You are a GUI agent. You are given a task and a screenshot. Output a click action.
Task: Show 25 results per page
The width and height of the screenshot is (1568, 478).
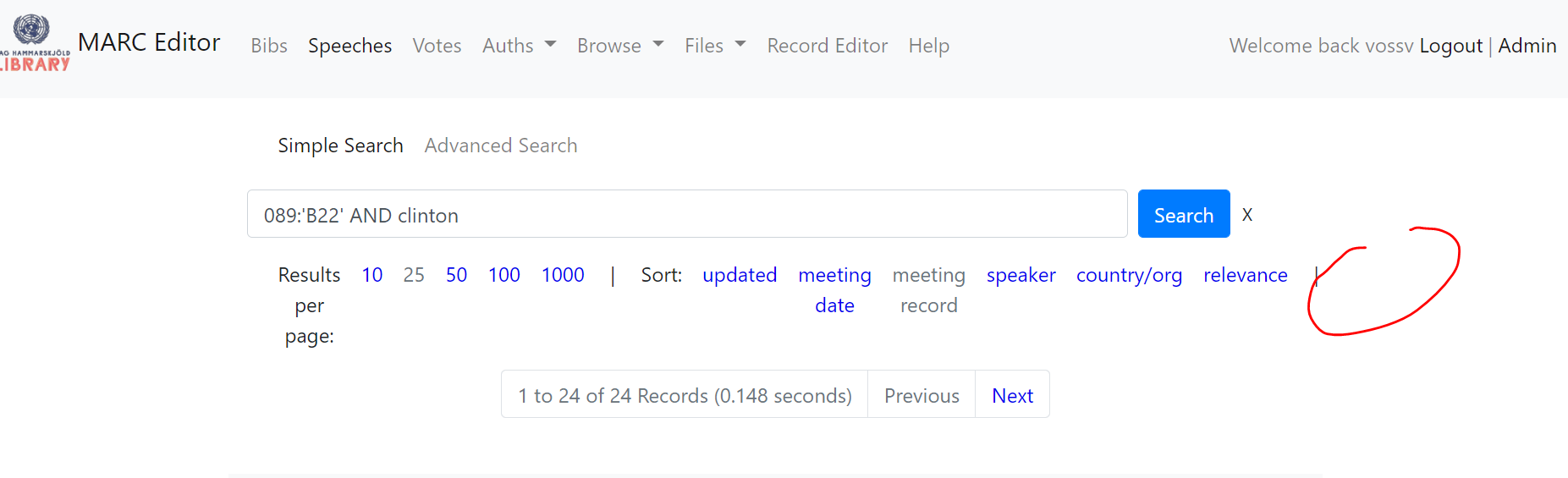414,275
